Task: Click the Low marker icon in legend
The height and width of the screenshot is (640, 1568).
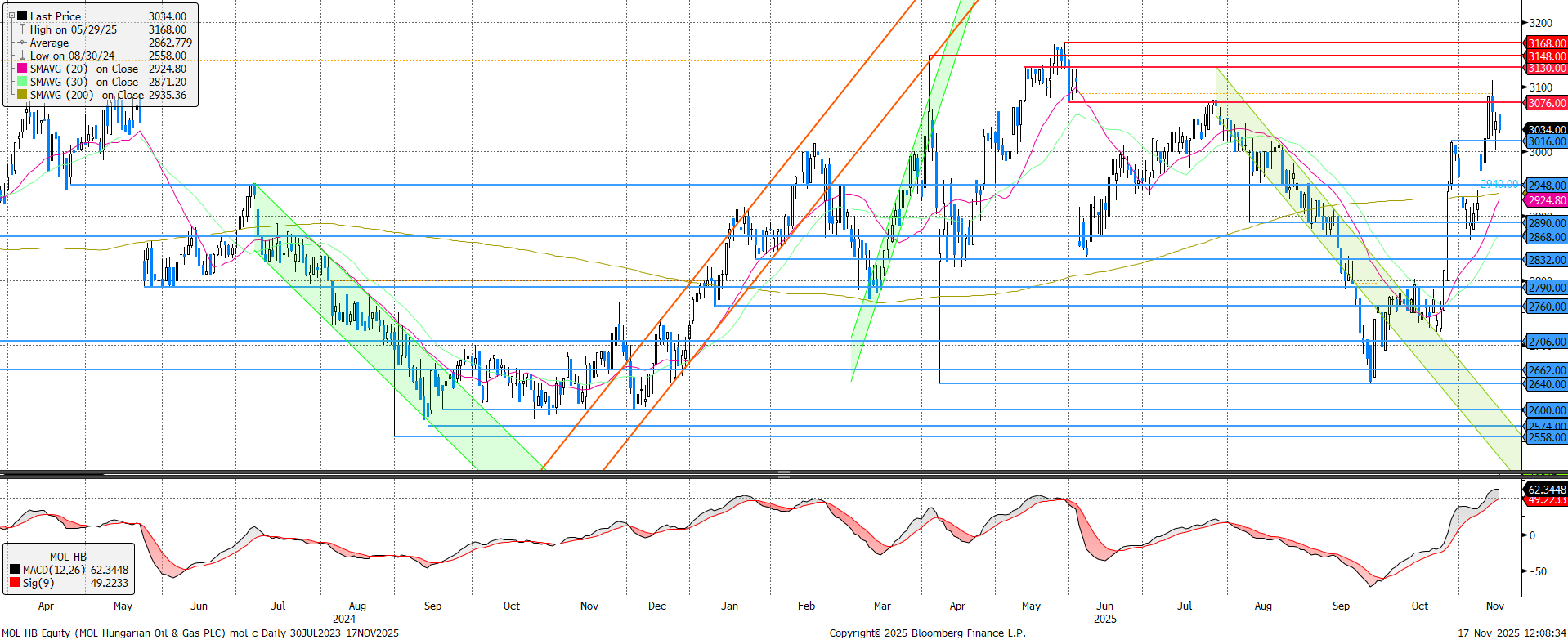Action: (22, 56)
